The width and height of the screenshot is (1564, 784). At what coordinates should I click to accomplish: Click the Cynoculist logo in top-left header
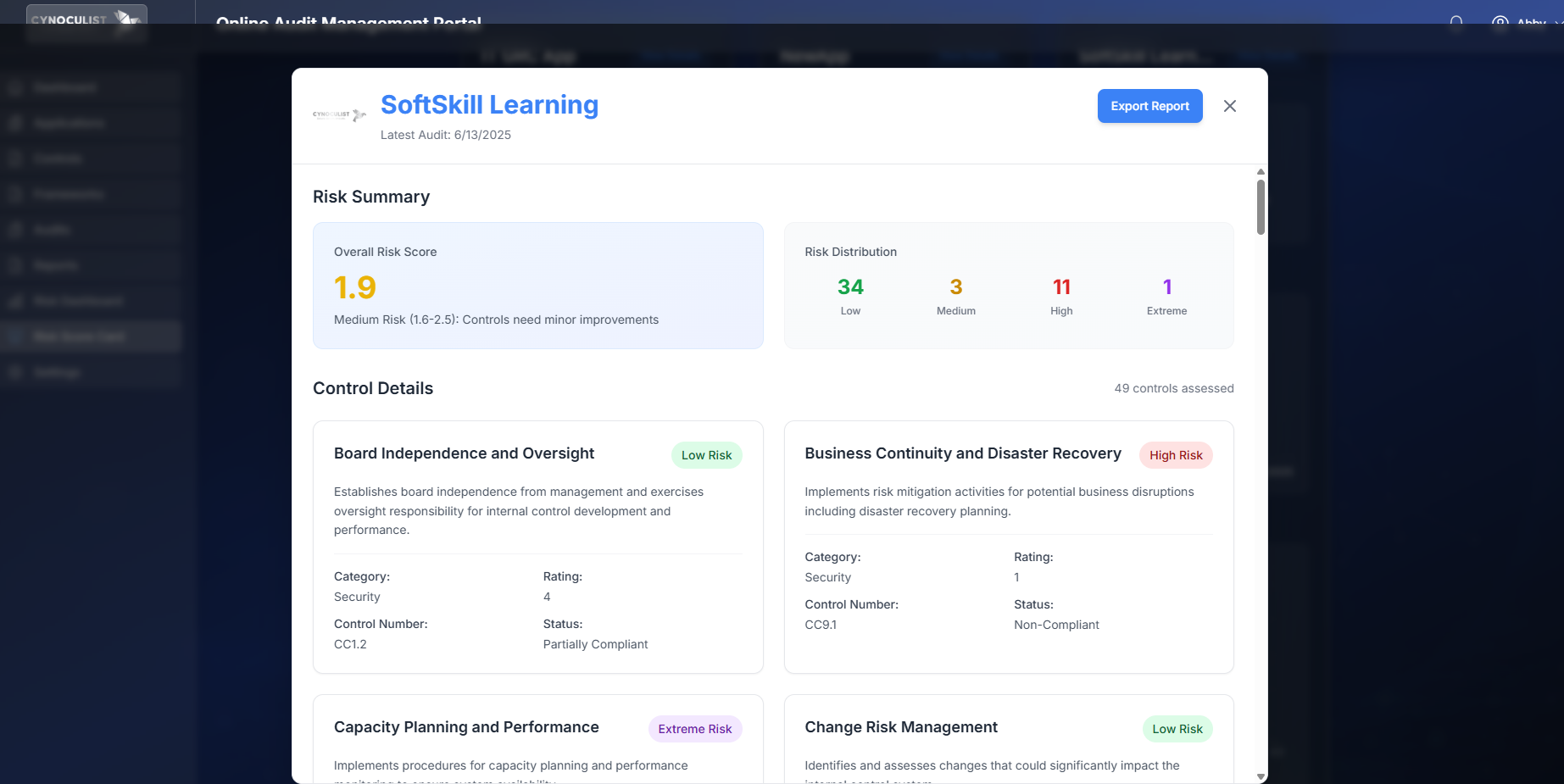86,19
